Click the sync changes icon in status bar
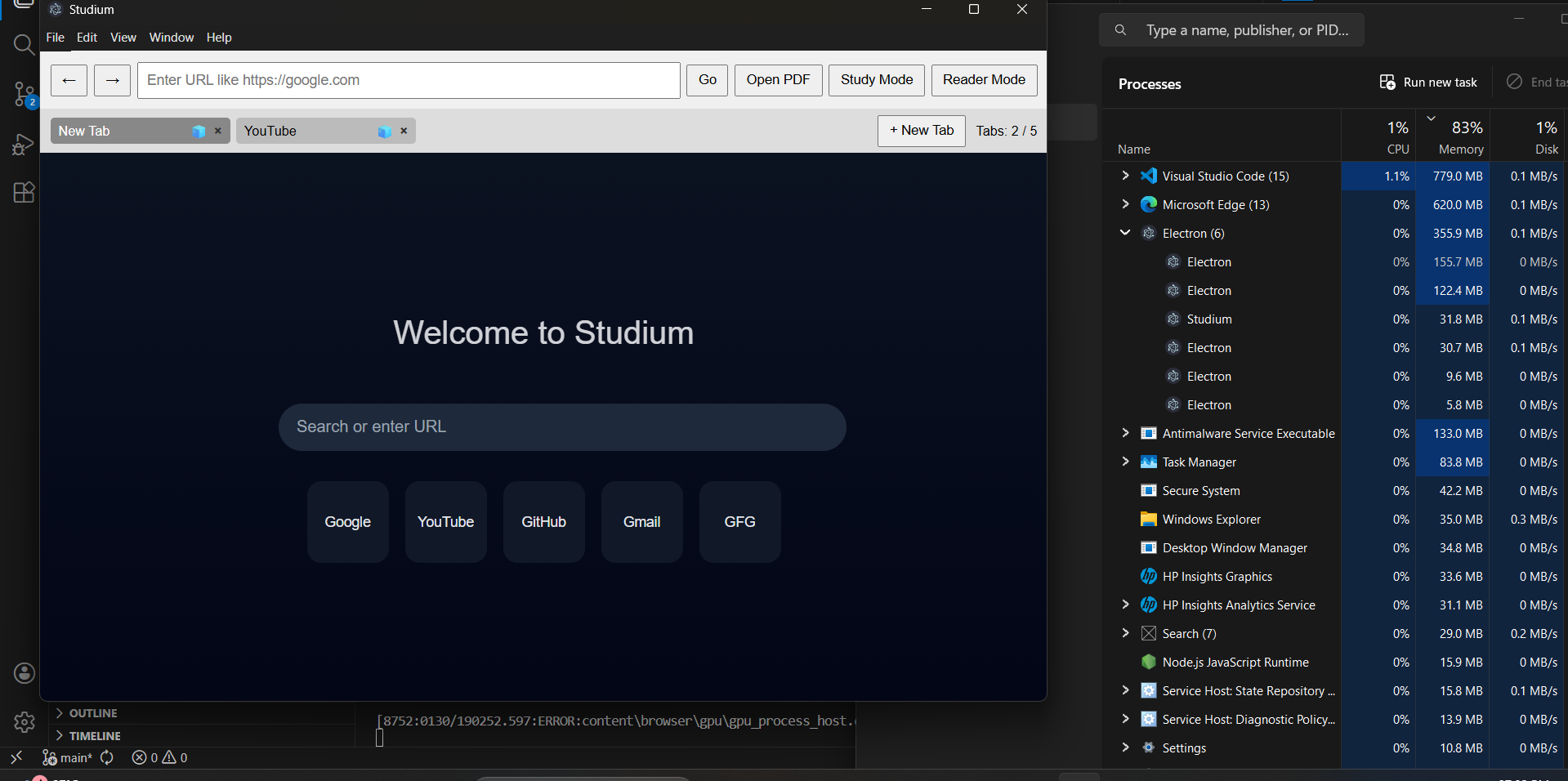 [x=107, y=757]
